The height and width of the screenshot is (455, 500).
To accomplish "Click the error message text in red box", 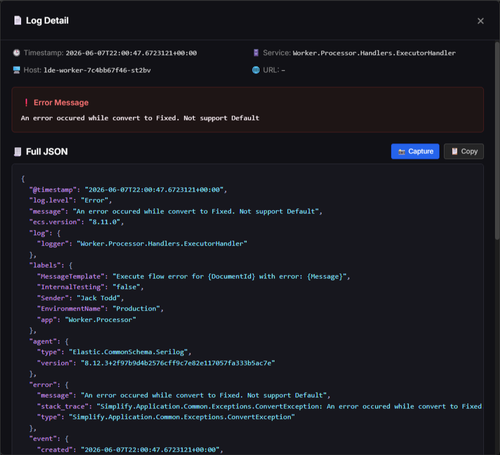I will pos(140,118).
